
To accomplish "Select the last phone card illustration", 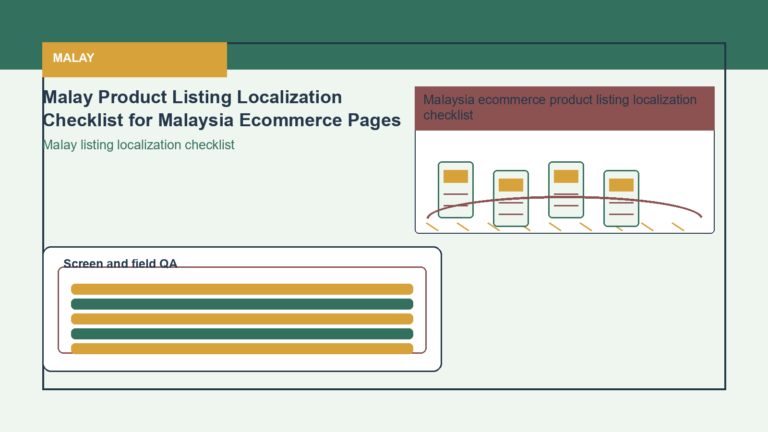I will point(621,198).
